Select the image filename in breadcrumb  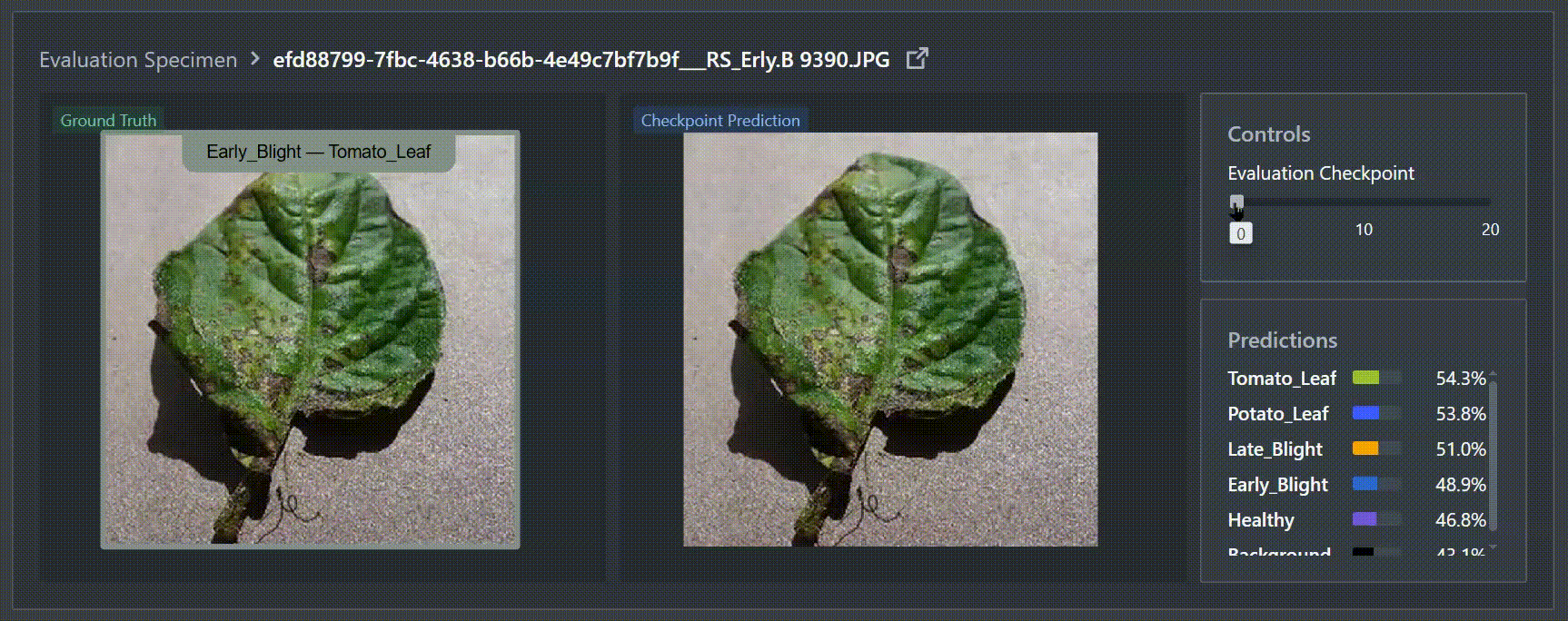click(581, 60)
